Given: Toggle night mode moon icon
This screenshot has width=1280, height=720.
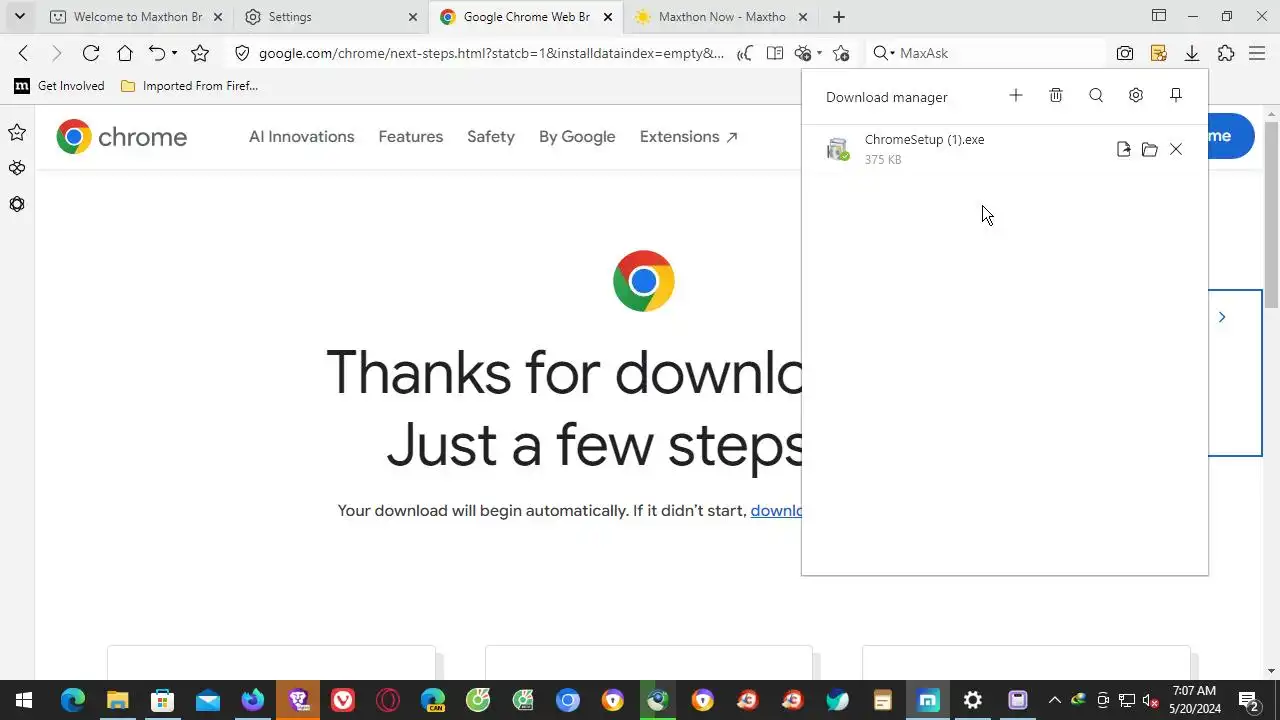Looking at the screenshot, I should pos(744,53).
